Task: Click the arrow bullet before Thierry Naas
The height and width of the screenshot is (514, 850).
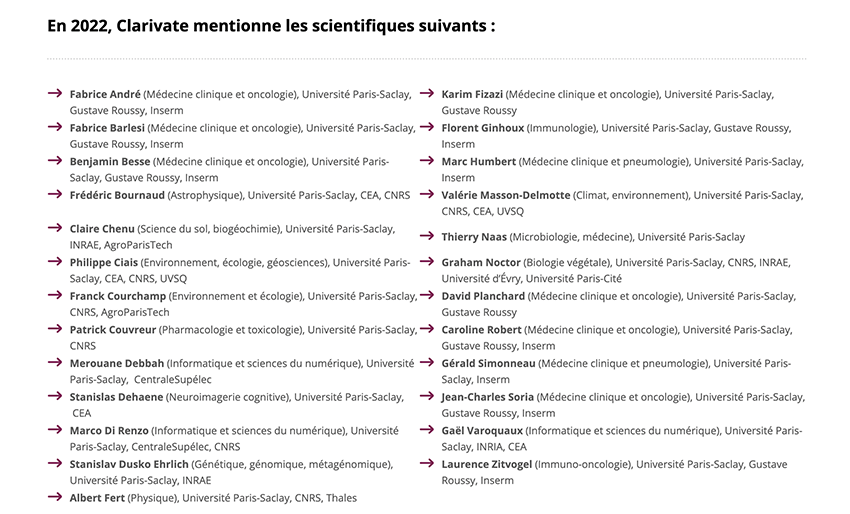Action: tap(427, 236)
